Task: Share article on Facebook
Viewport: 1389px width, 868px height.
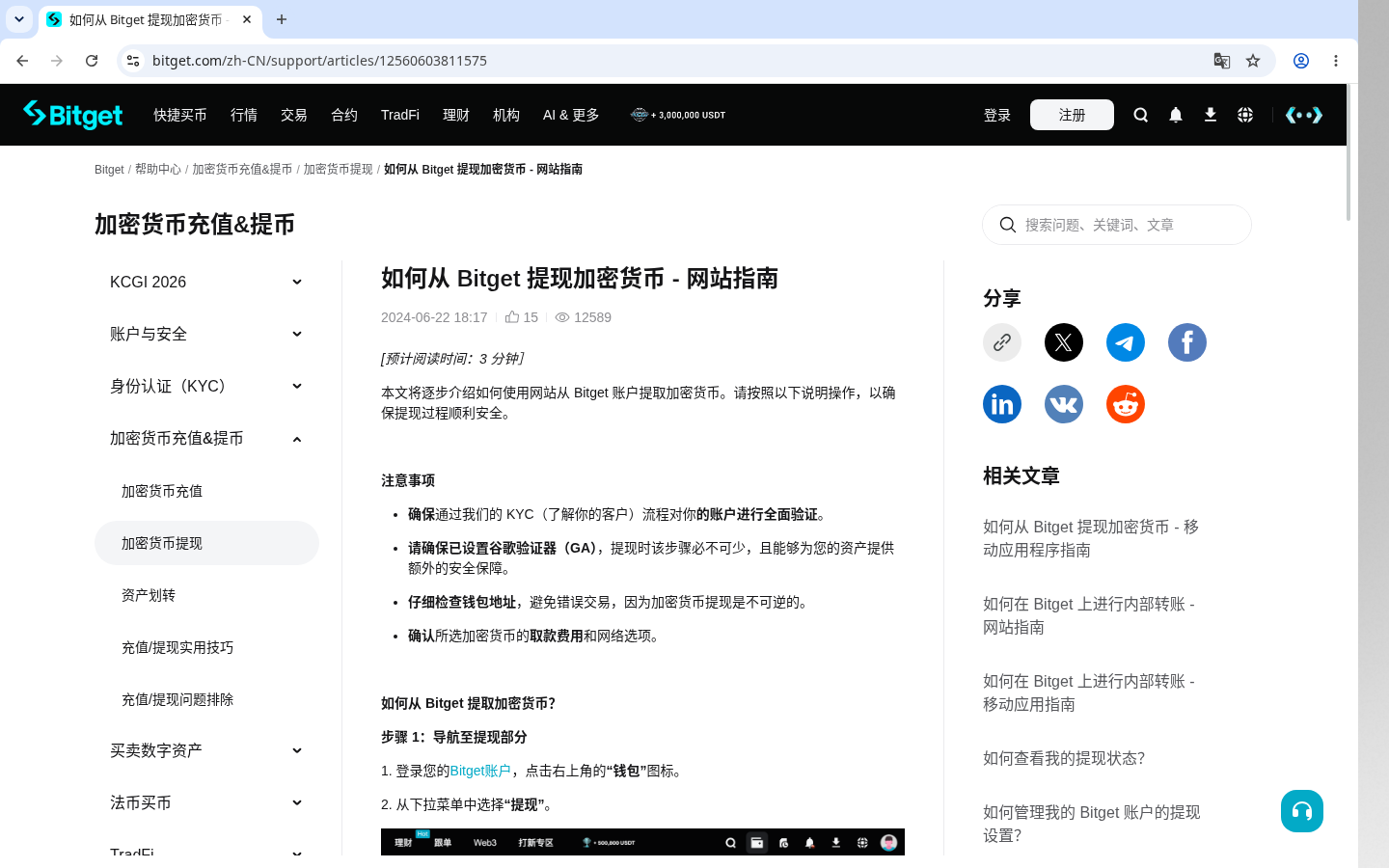Action: click(x=1186, y=342)
